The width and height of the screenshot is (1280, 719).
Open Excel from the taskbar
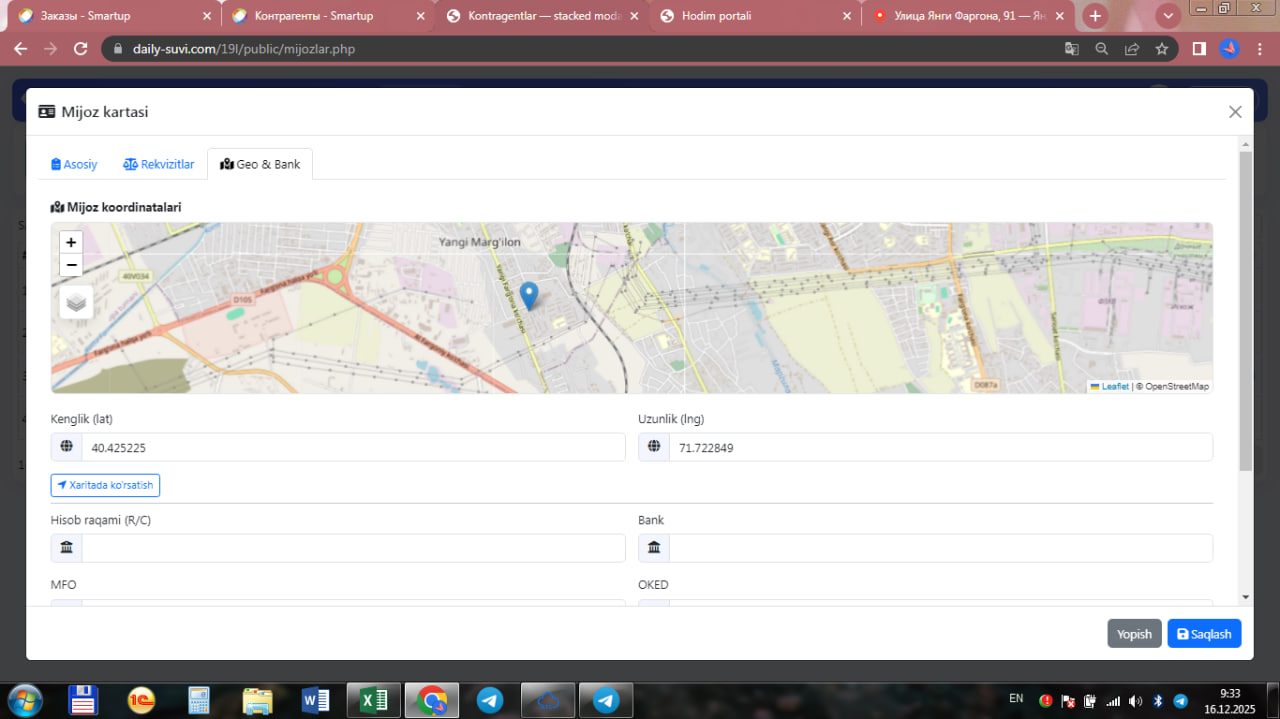[x=374, y=700]
